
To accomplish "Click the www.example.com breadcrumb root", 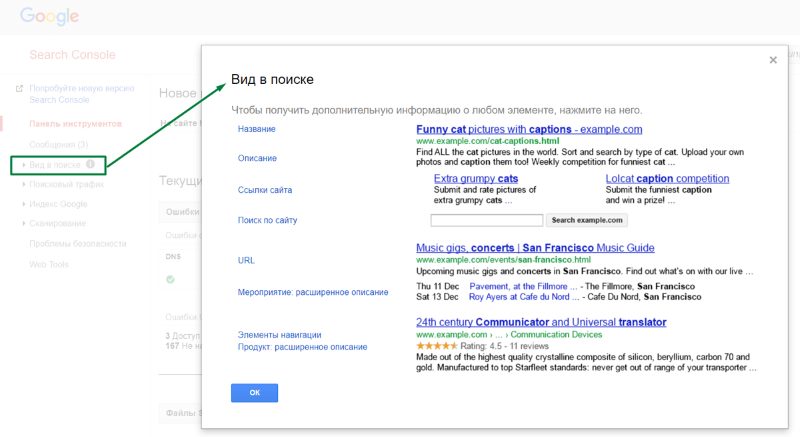I will pyautogui.click(x=452, y=335).
